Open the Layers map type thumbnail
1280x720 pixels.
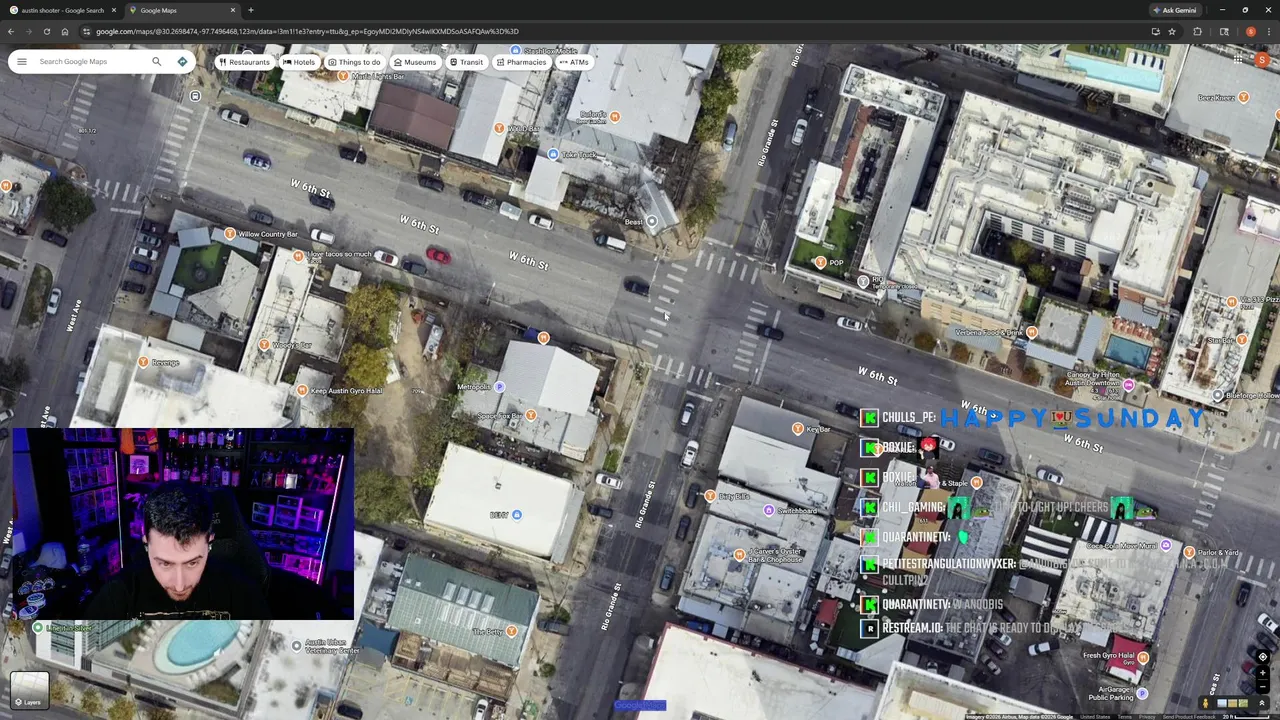[29, 690]
